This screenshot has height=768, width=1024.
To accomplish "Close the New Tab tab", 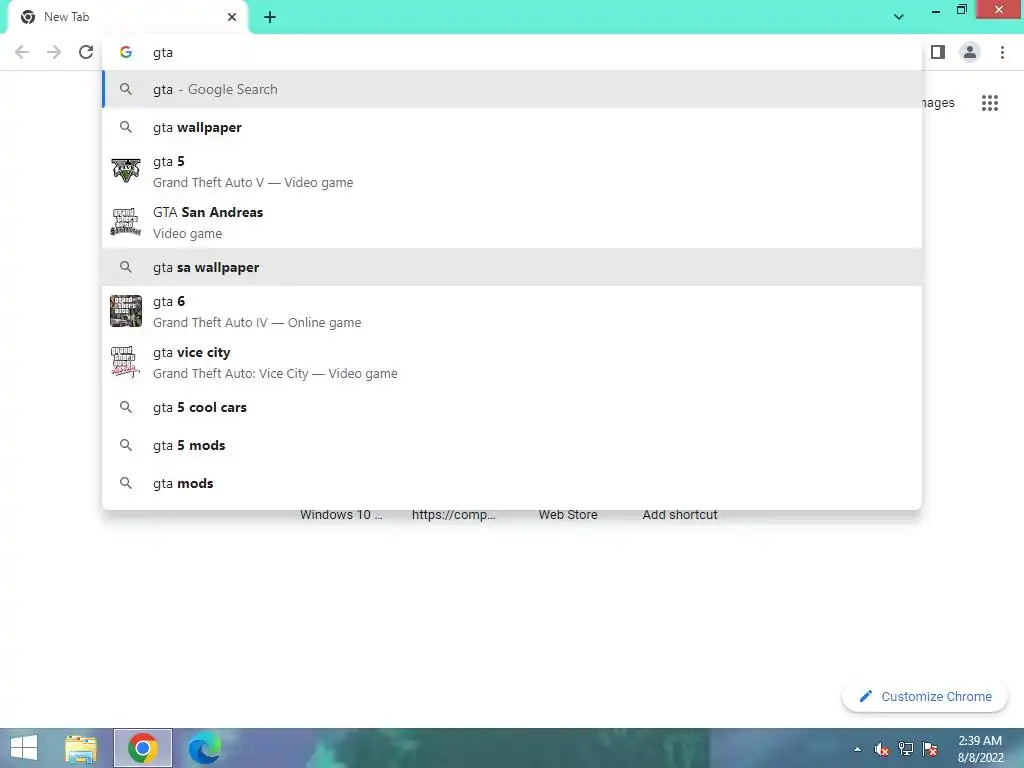I will [232, 17].
